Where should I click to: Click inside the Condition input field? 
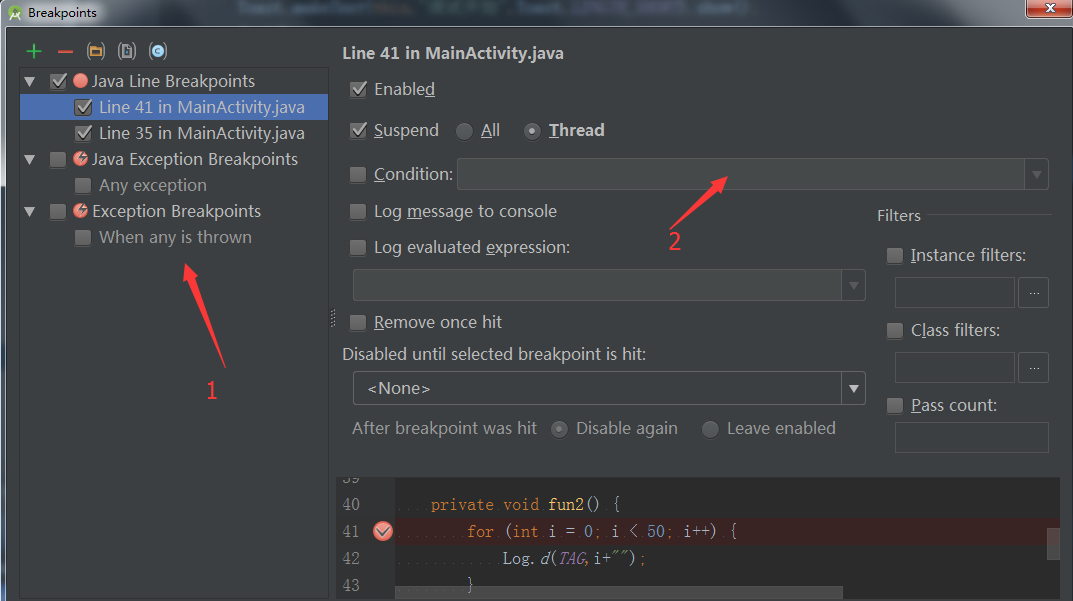point(740,175)
